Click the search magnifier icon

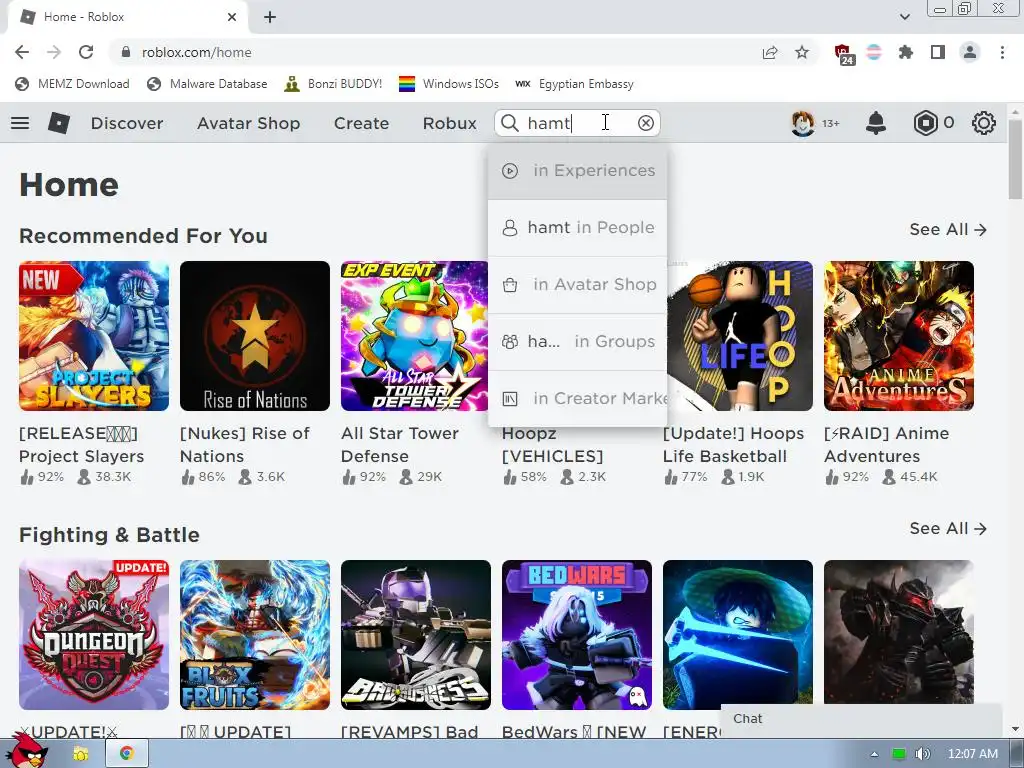510,123
